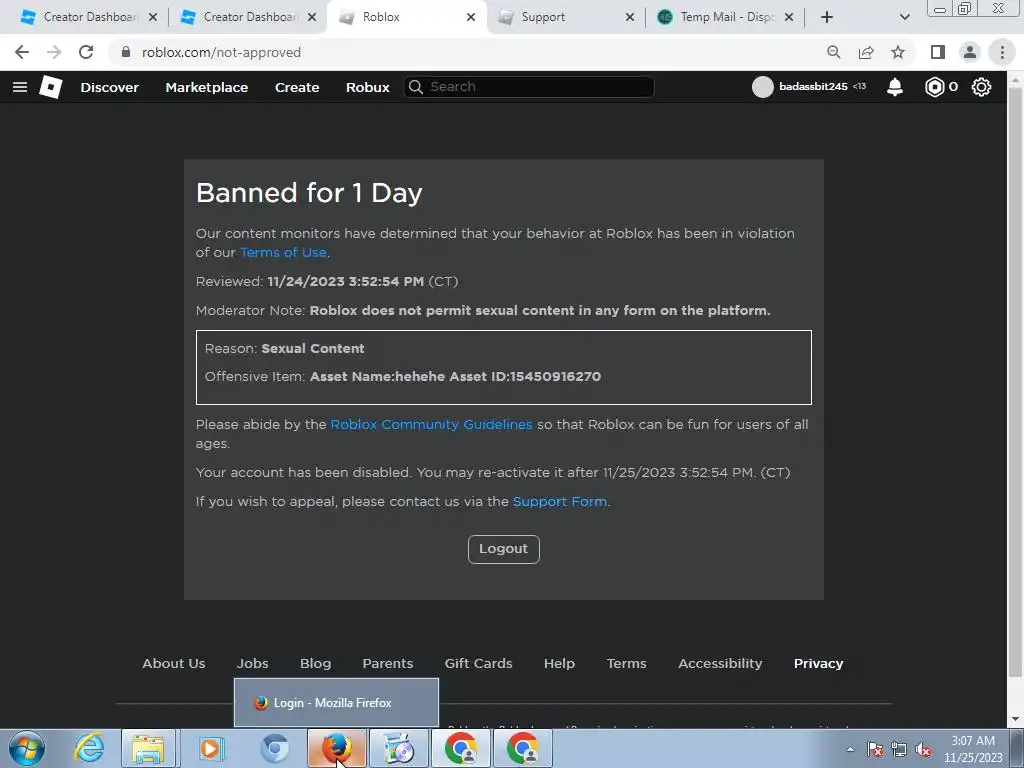The width and height of the screenshot is (1024, 768).
Task: Open Help footer link
Action: click(559, 664)
